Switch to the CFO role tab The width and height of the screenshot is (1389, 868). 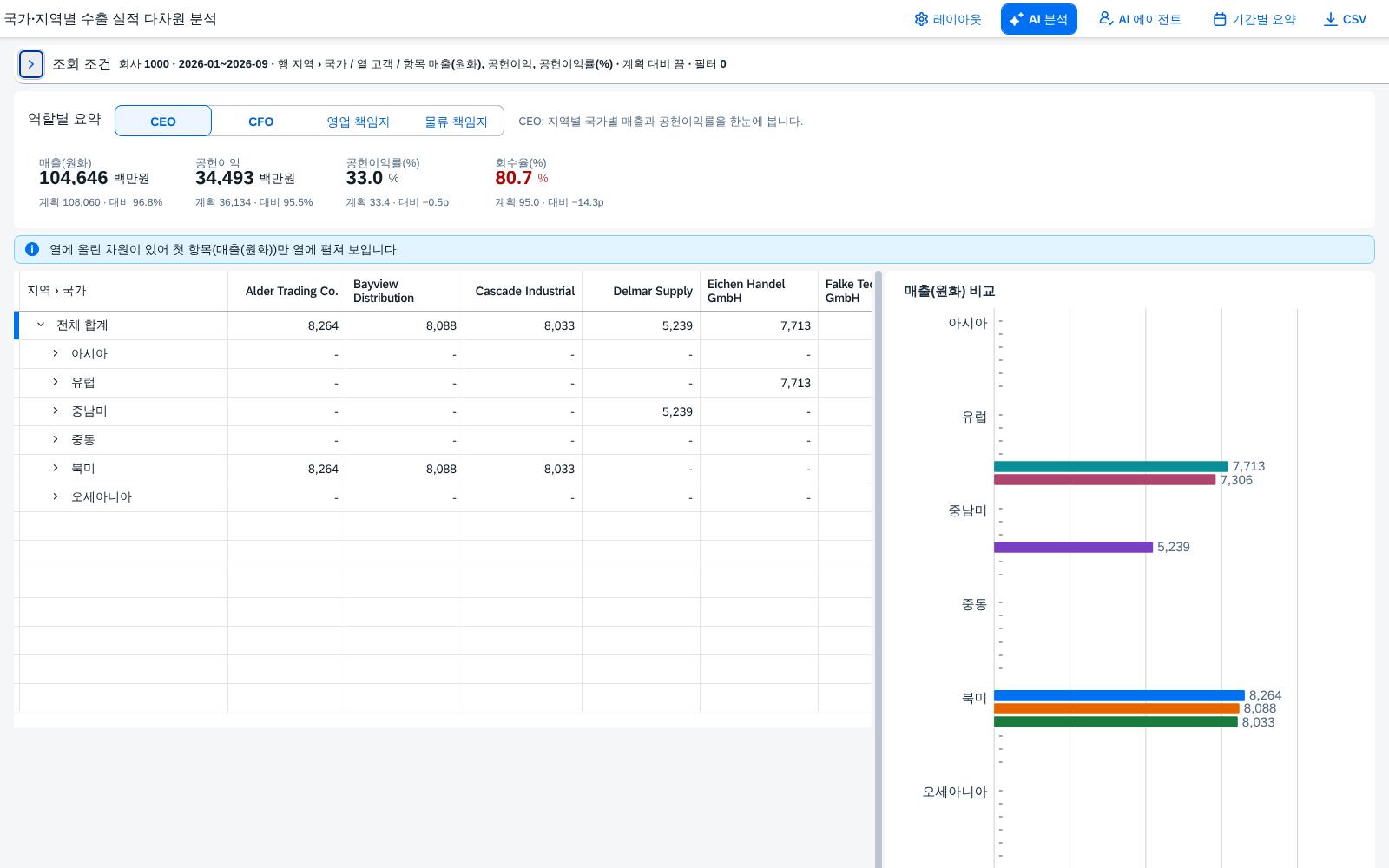pyautogui.click(x=260, y=122)
